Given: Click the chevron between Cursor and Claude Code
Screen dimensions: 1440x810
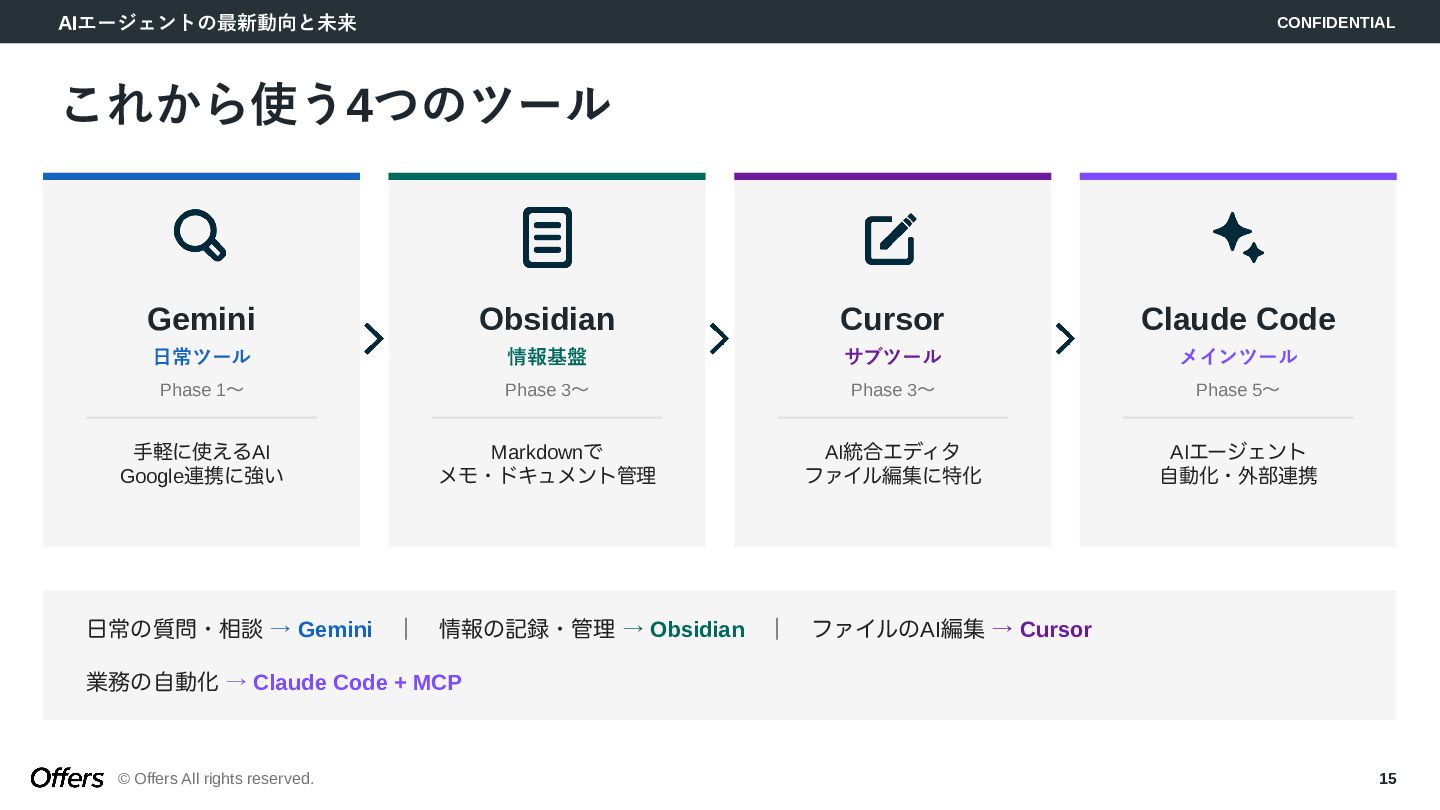Looking at the screenshot, I should pyautogui.click(x=1065, y=339).
